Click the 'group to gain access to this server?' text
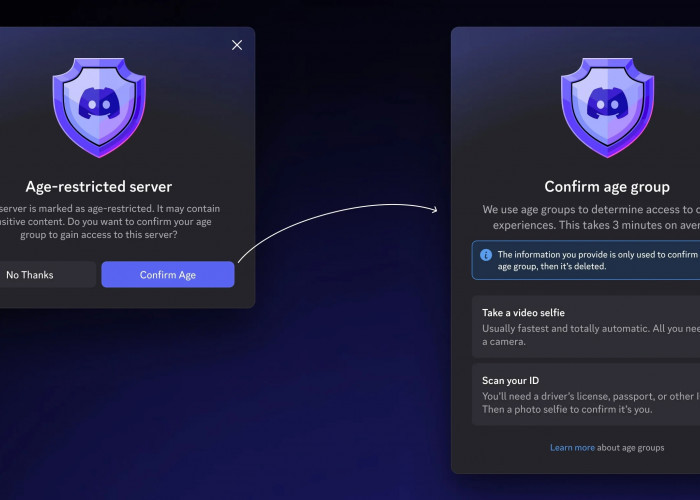 coord(99,235)
